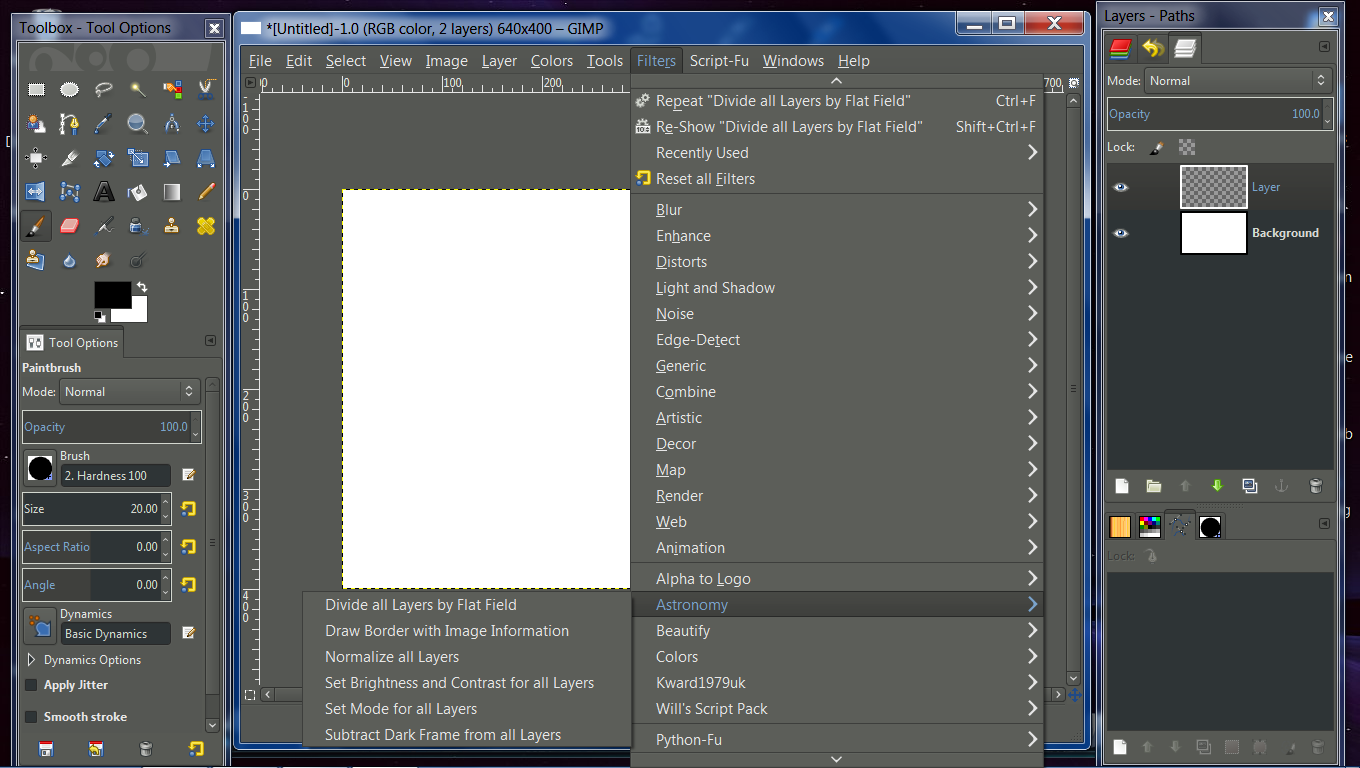1360x768 pixels.
Task: Click the black foreground color swatch
Action: tap(112, 294)
